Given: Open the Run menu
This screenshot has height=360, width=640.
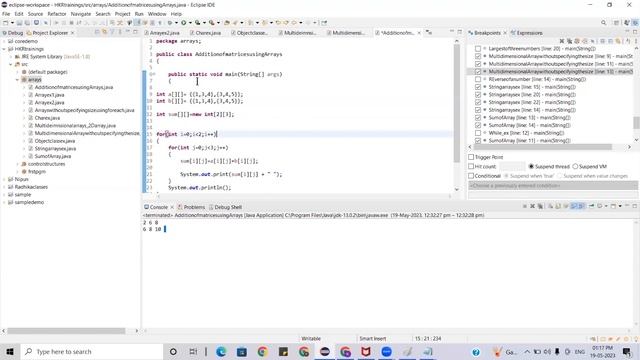Looking at the screenshot, I should tap(139, 14).
